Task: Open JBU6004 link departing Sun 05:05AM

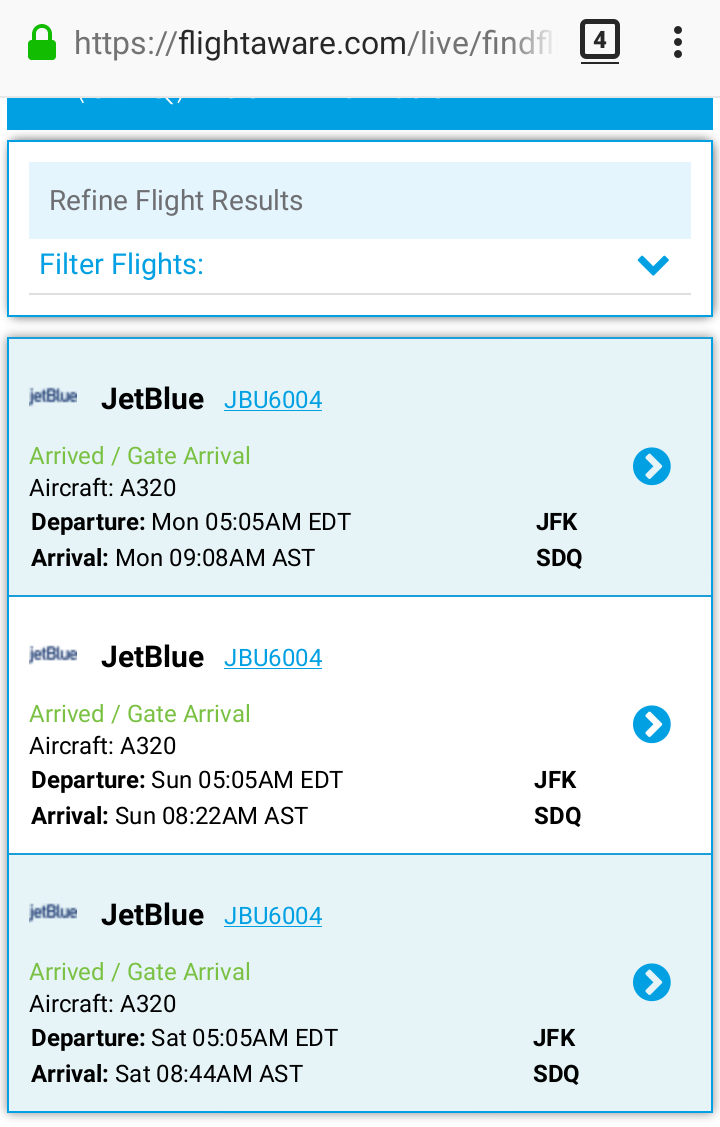Action: [273, 658]
